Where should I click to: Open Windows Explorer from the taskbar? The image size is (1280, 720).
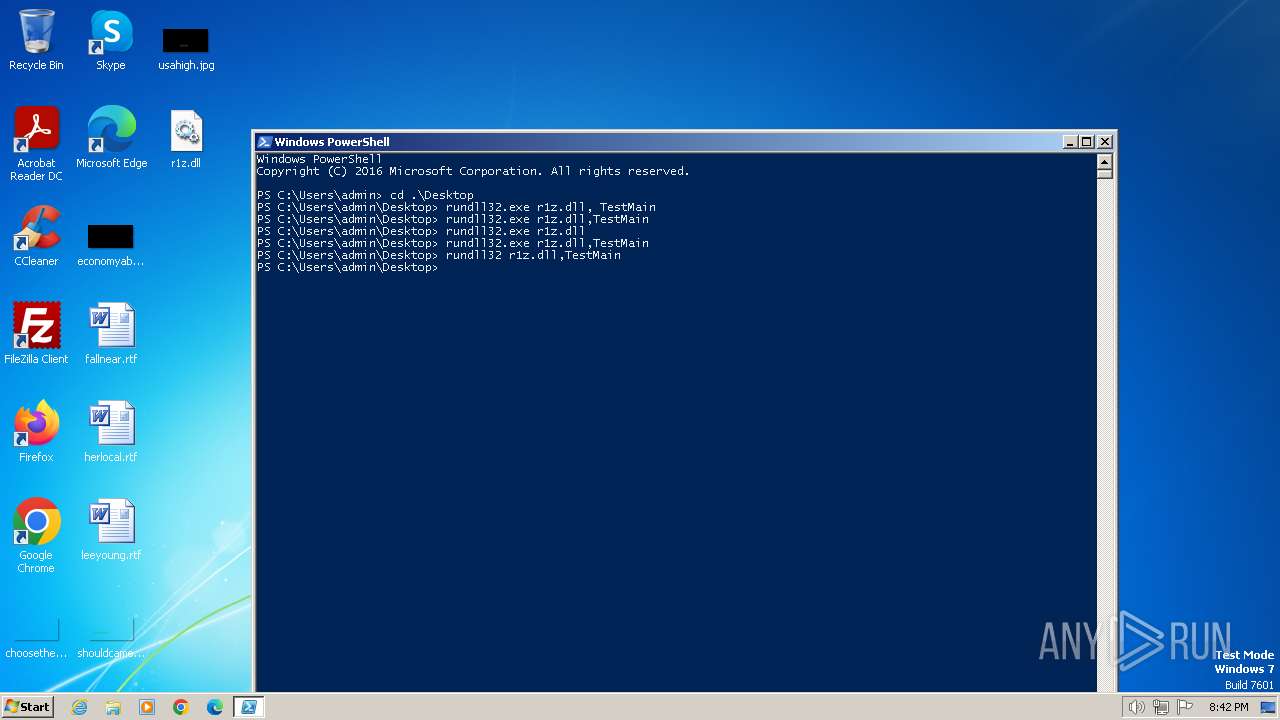point(113,707)
